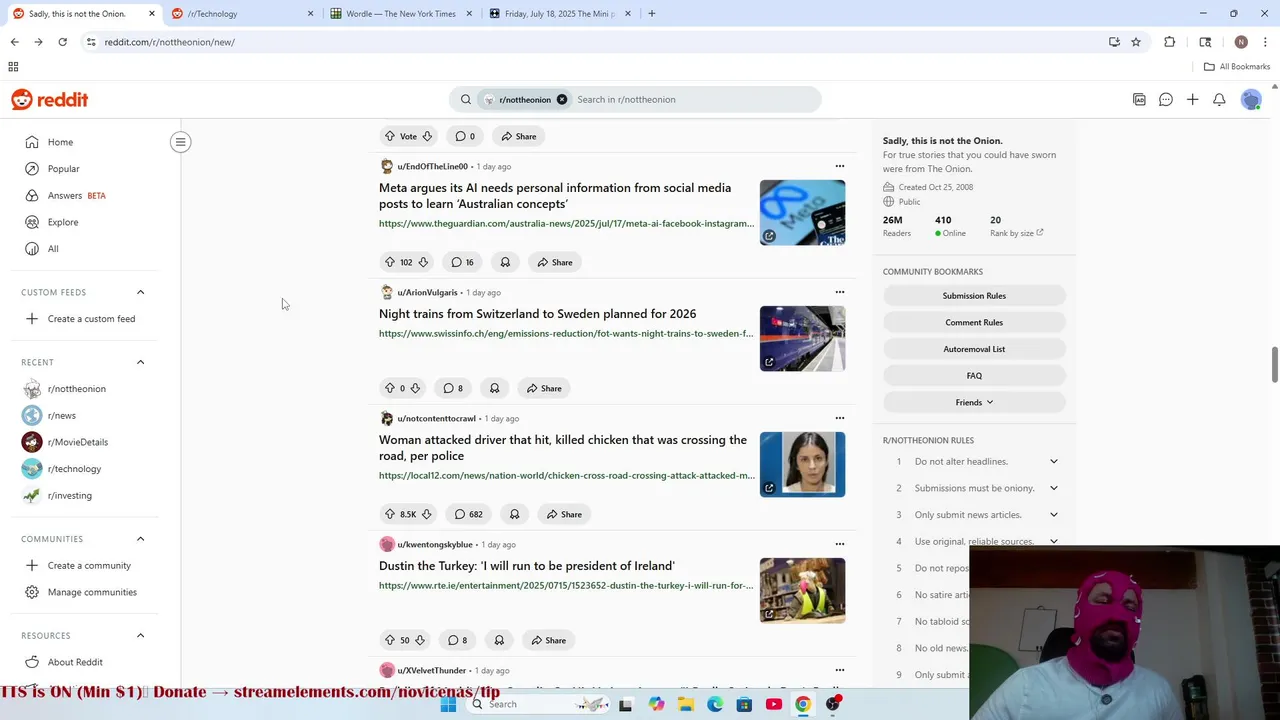
Task: Open Submission Rules bookmark button
Action: (x=974, y=296)
